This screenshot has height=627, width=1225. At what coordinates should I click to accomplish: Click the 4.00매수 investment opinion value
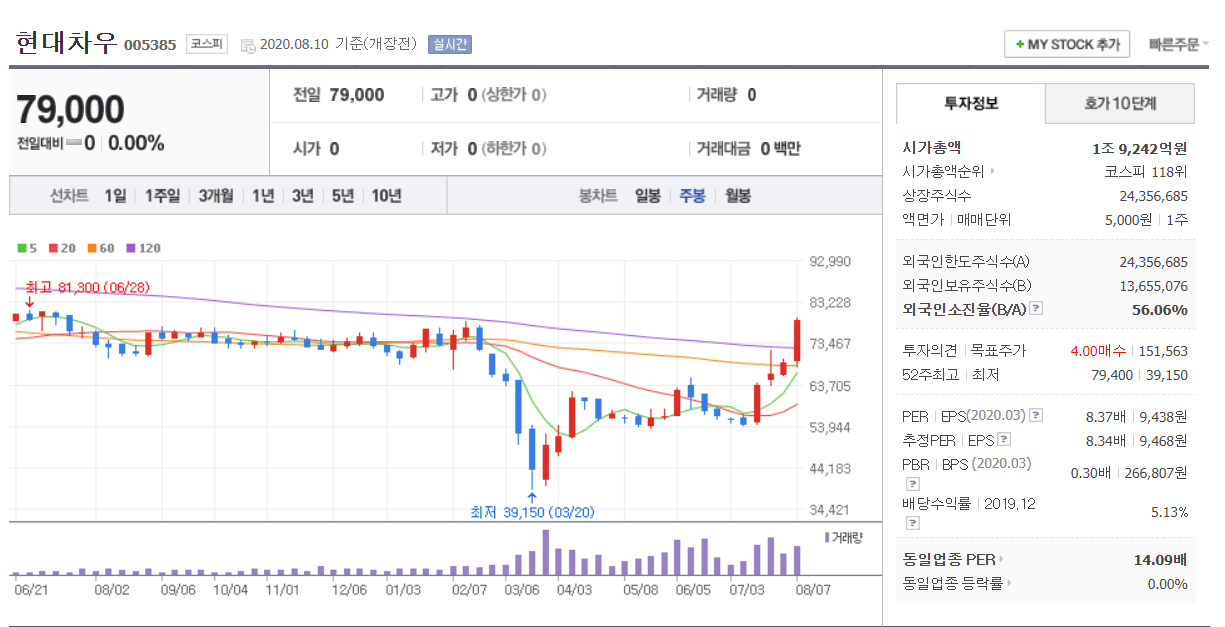1098,351
